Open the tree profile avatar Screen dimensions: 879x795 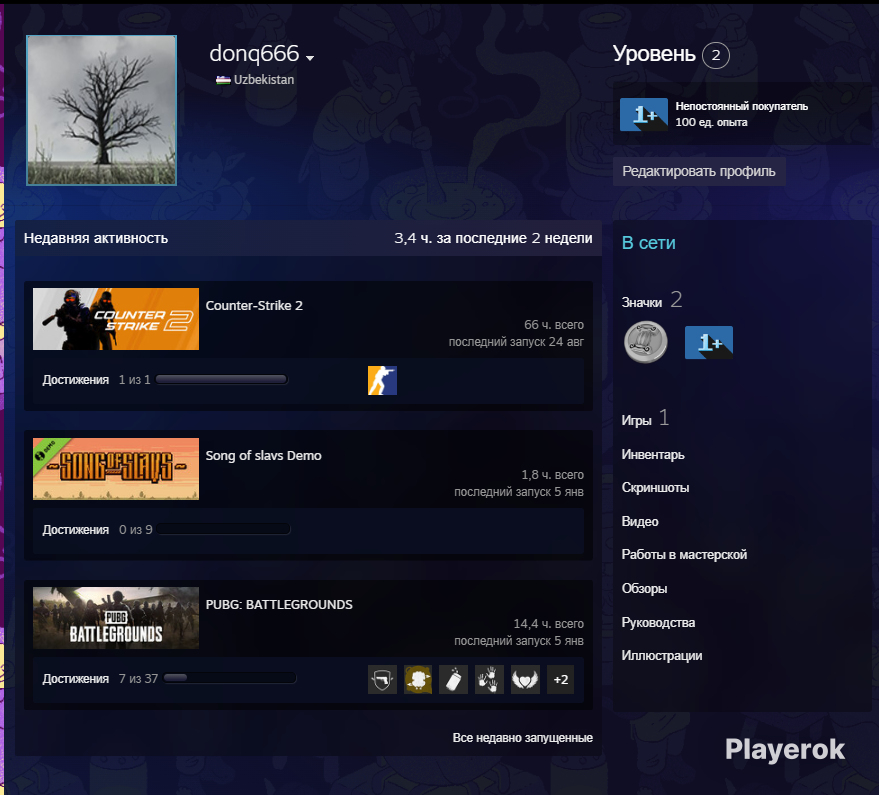[x=101, y=110]
